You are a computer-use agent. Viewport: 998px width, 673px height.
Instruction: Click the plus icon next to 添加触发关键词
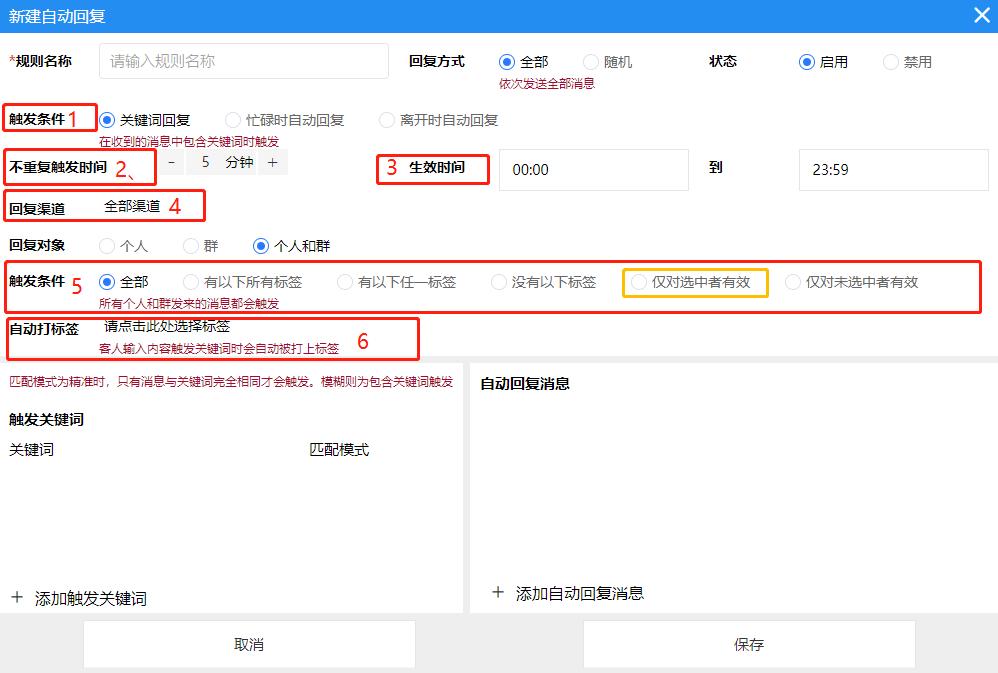tap(18, 597)
